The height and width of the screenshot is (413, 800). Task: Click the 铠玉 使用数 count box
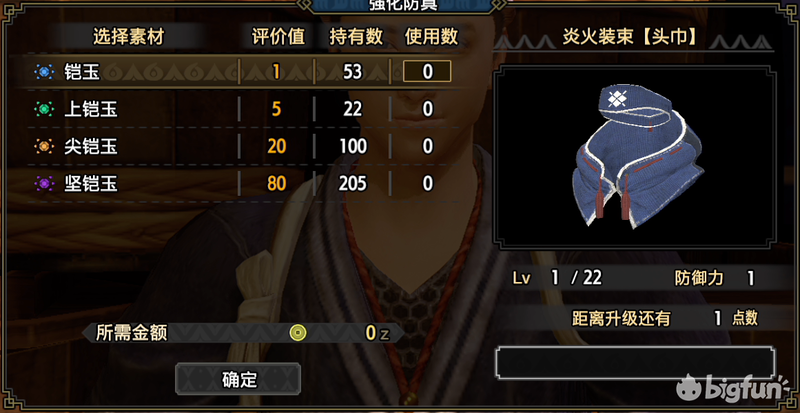(427, 71)
